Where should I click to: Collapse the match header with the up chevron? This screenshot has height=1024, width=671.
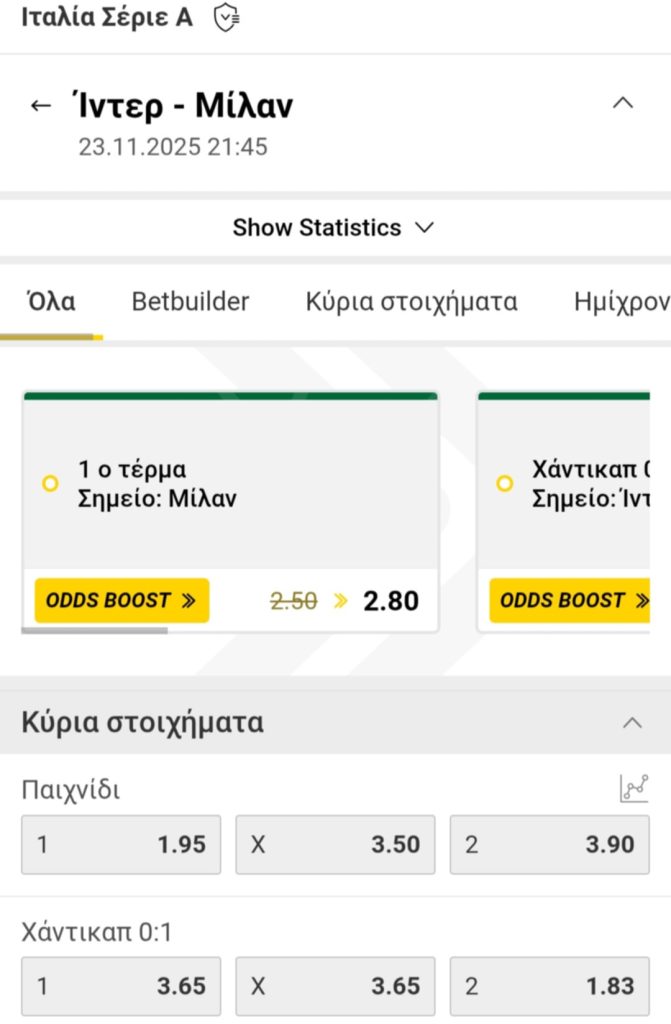623,103
